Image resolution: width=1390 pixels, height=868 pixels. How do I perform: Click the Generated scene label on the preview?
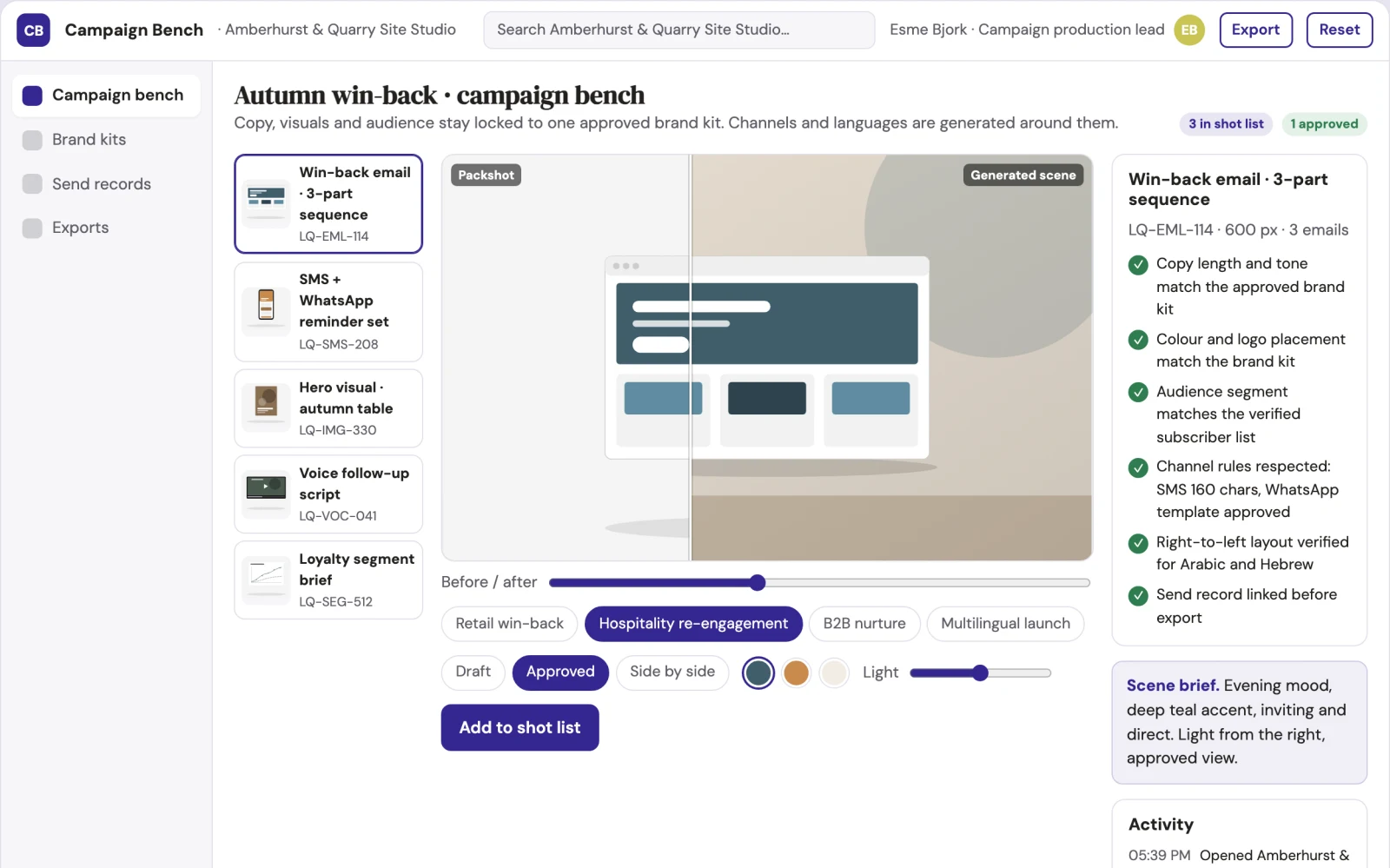[x=1023, y=176]
